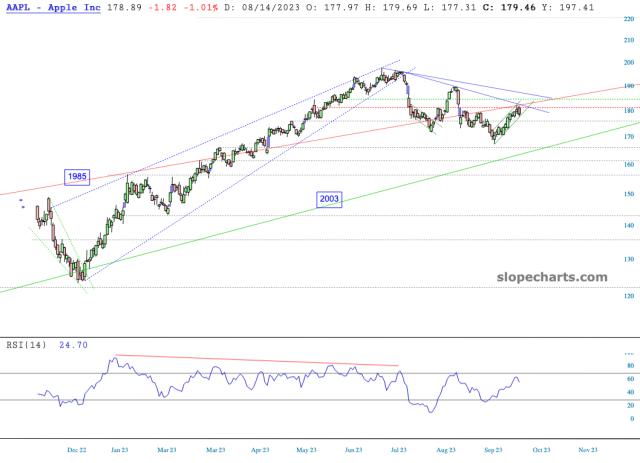The width and height of the screenshot is (640, 463).
Task: Click the Jun 23 date label
Action: (353, 450)
